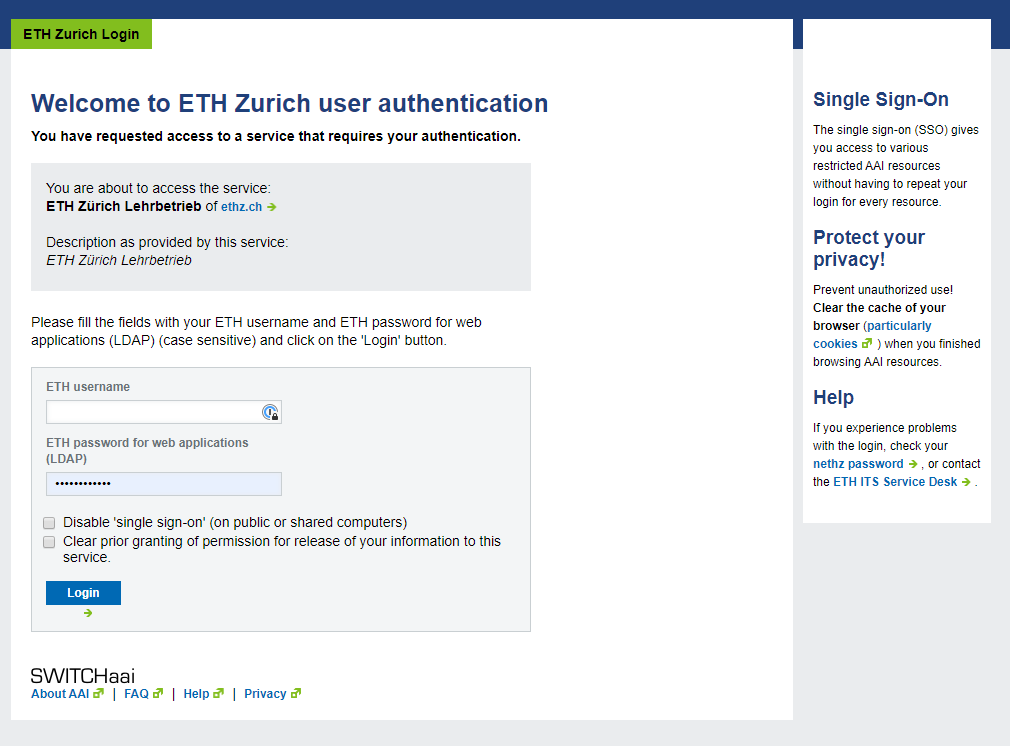Viewport: 1010px width, 746px height.
Task: Click the SWITCHaai logo
Action: pos(83,676)
